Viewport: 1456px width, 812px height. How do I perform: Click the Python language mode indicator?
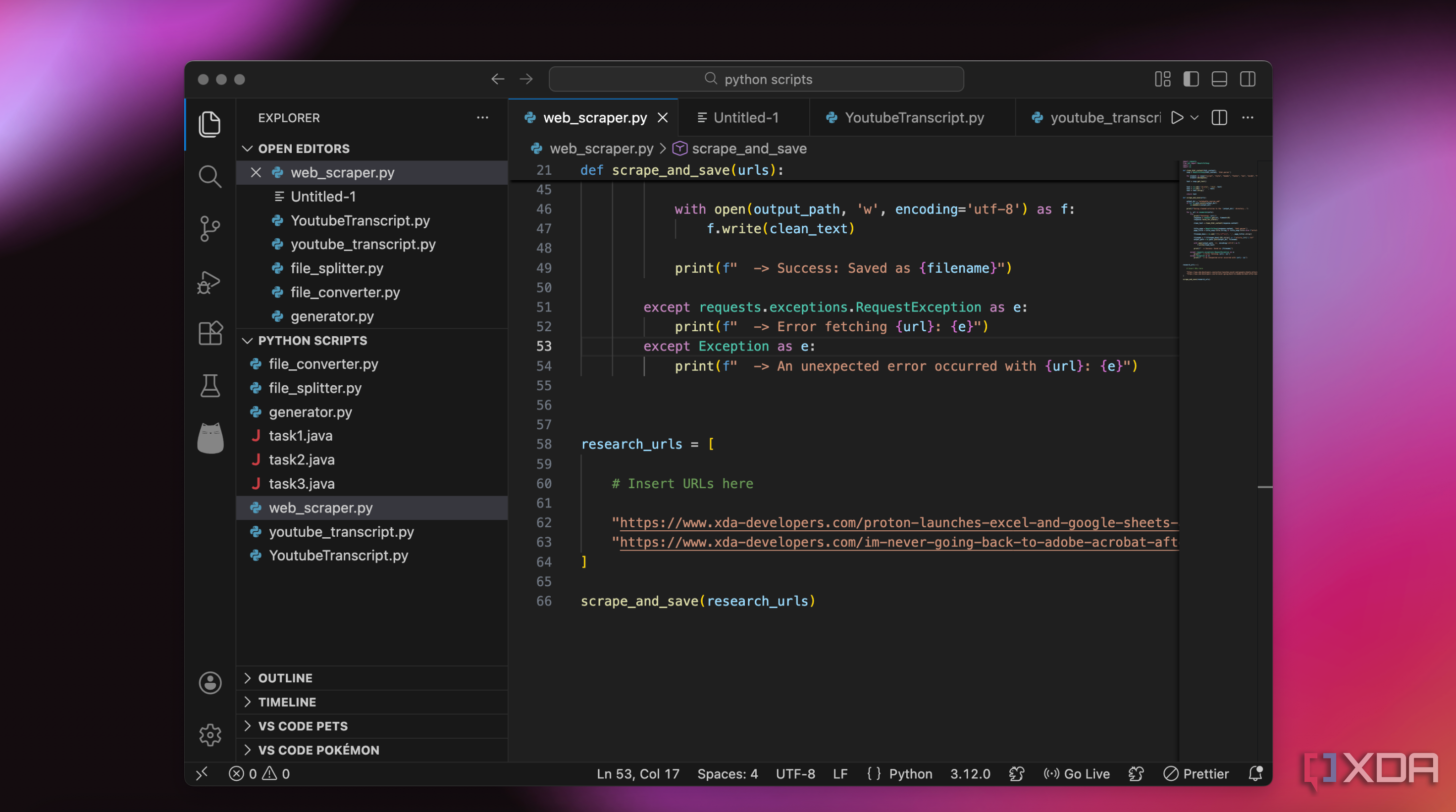click(x=910, y=773)
